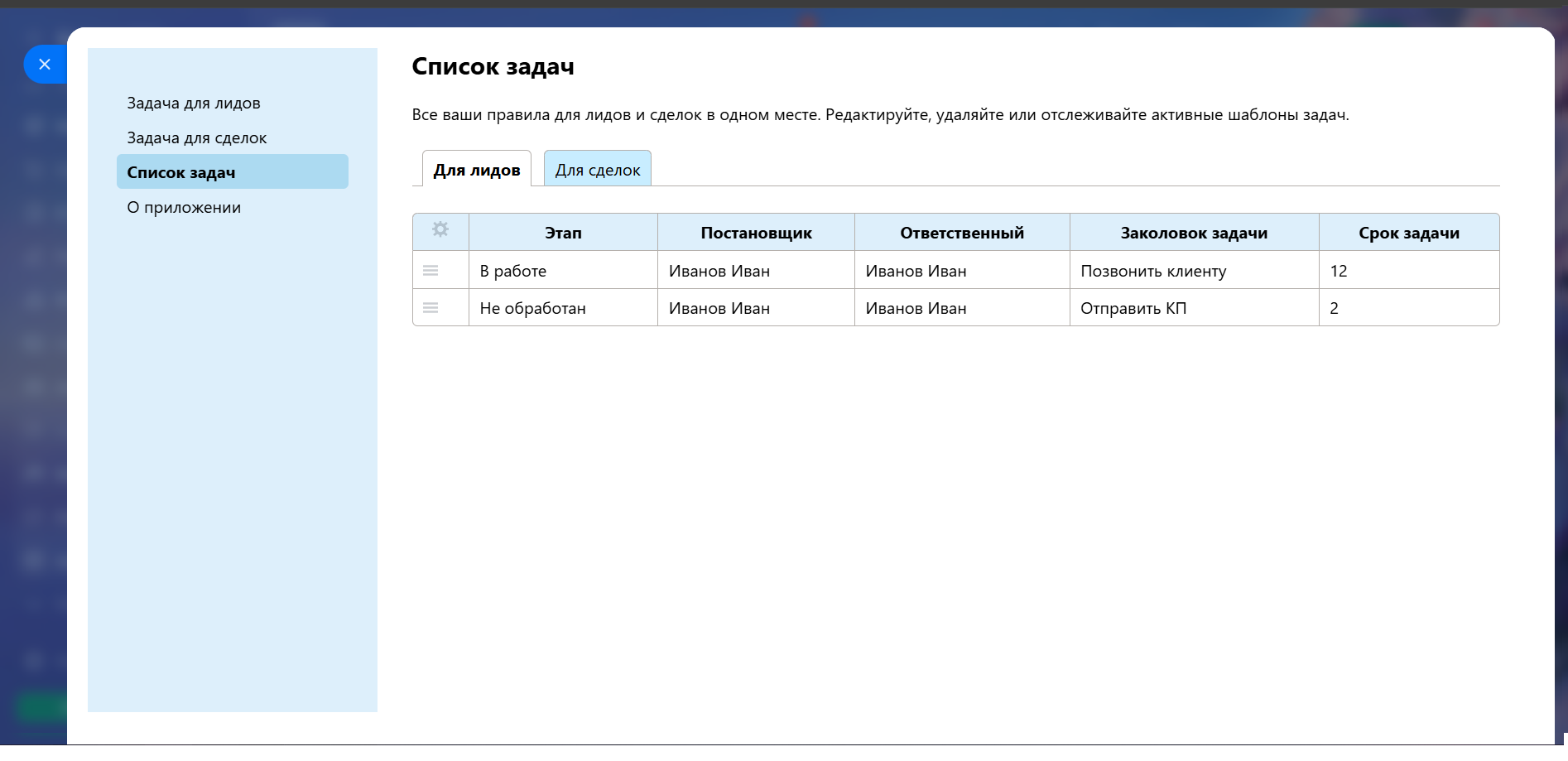This screenshot has width=1568, height=761.
Task: Click the row menu icon for "В работе"
Action: pyautogui.click(x=430, y=271)
